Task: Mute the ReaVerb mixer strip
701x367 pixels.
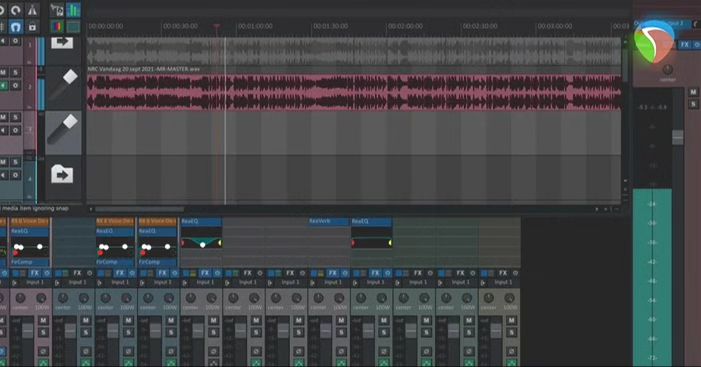Action: tap(341, 321)
